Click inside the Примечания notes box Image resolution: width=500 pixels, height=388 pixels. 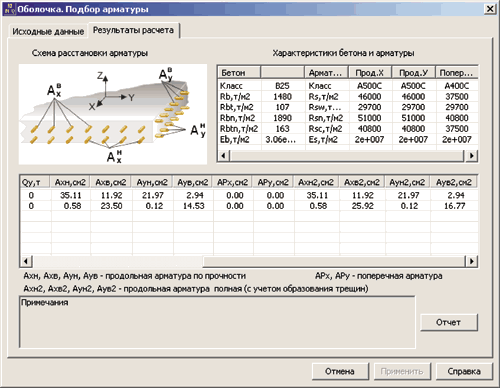(x=217, y=322)
